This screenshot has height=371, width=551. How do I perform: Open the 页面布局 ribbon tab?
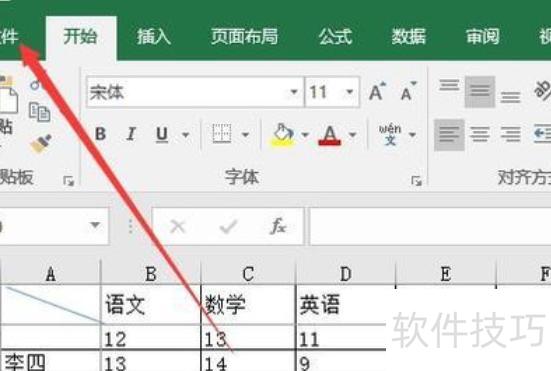coord(244,37)
